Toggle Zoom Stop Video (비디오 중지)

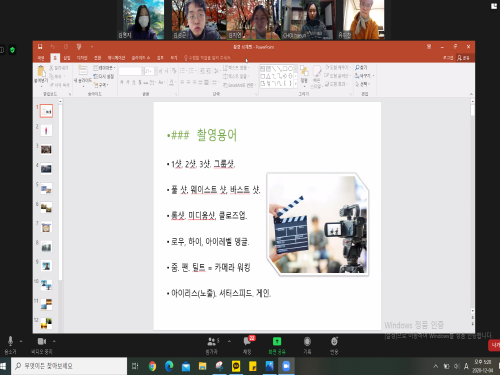42,345
